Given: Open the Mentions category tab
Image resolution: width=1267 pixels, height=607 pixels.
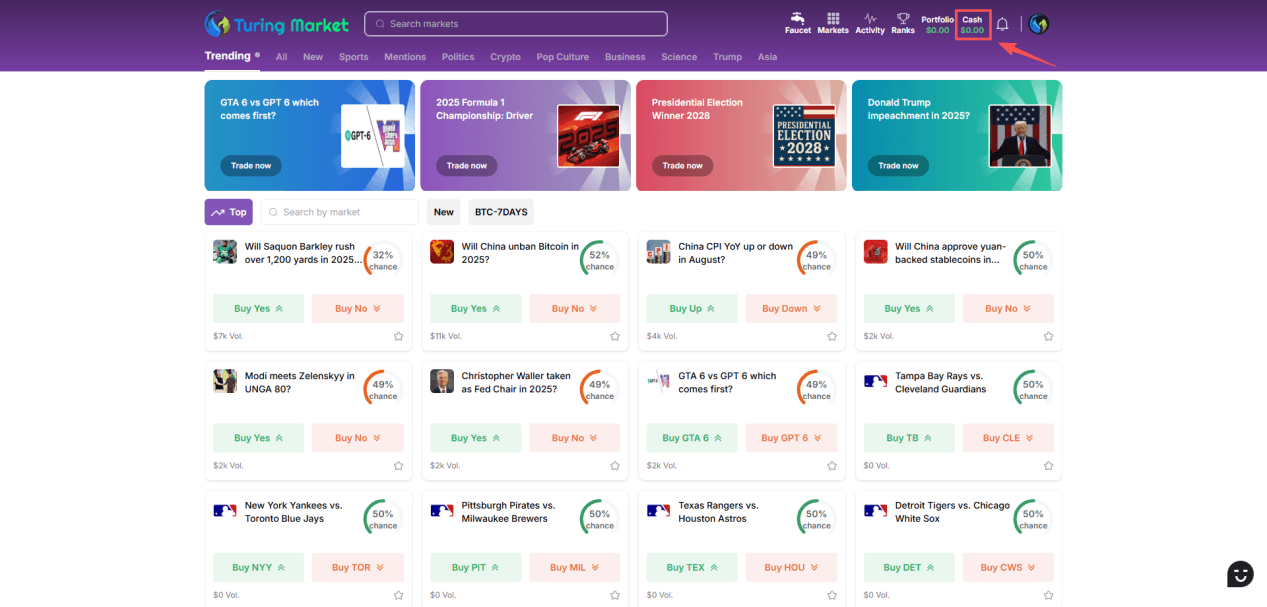Looking at the screenshot, I should coord(405,57).
